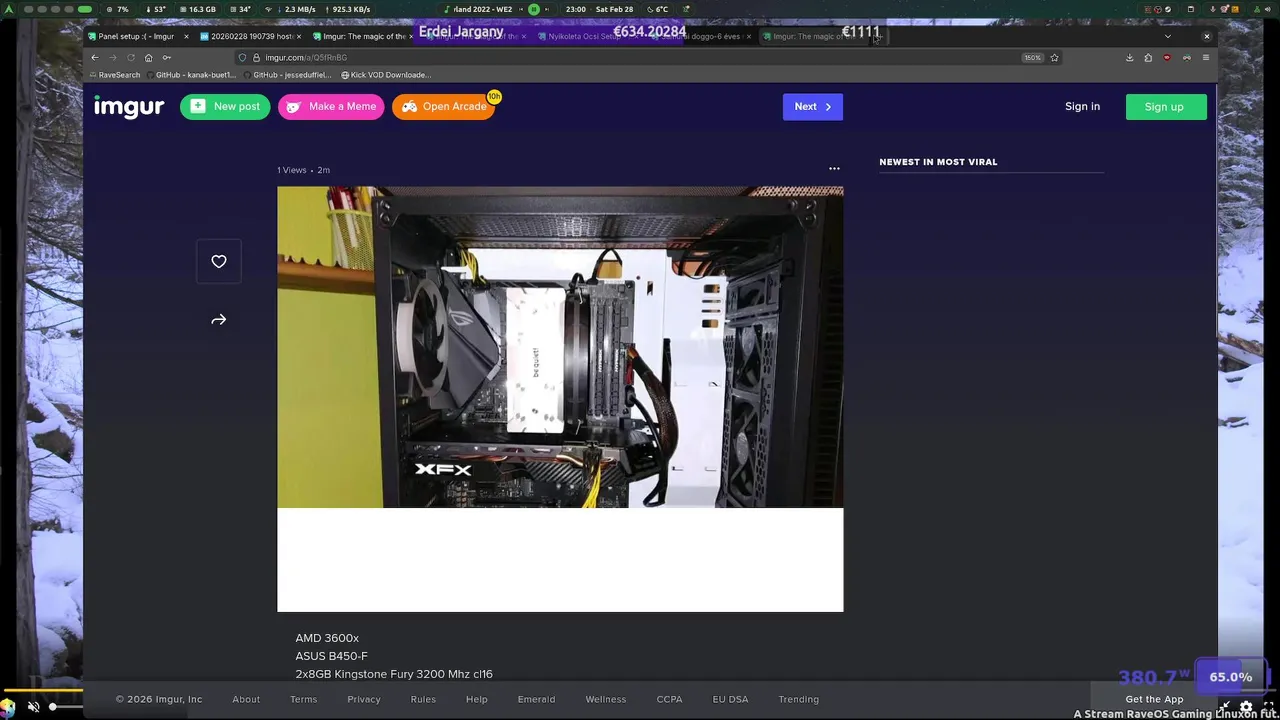Open the Wellness footer link
The image size is (1280, 720).
(x=606, y=699)
